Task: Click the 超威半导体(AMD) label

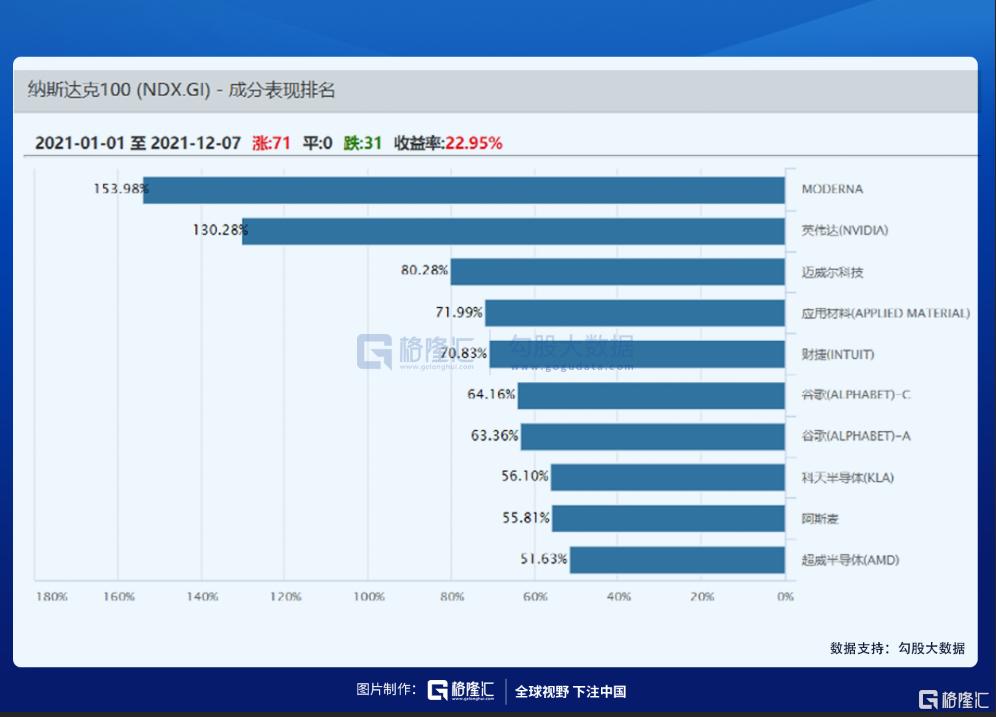Action: [850, 560]
